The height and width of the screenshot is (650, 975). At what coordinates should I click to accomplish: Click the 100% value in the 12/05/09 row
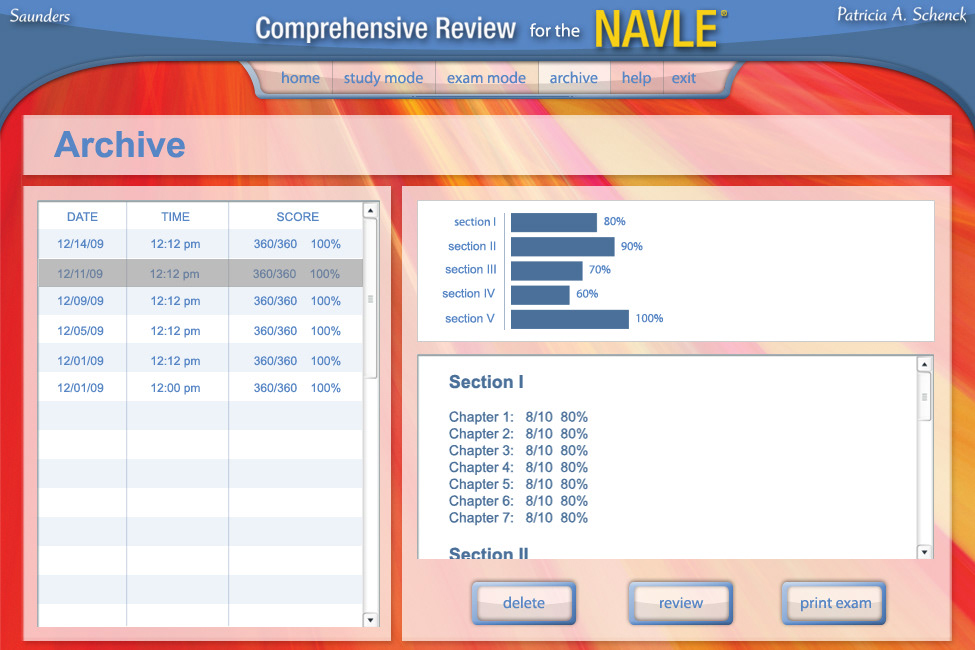pyautogui.click(x=325, y=331)
